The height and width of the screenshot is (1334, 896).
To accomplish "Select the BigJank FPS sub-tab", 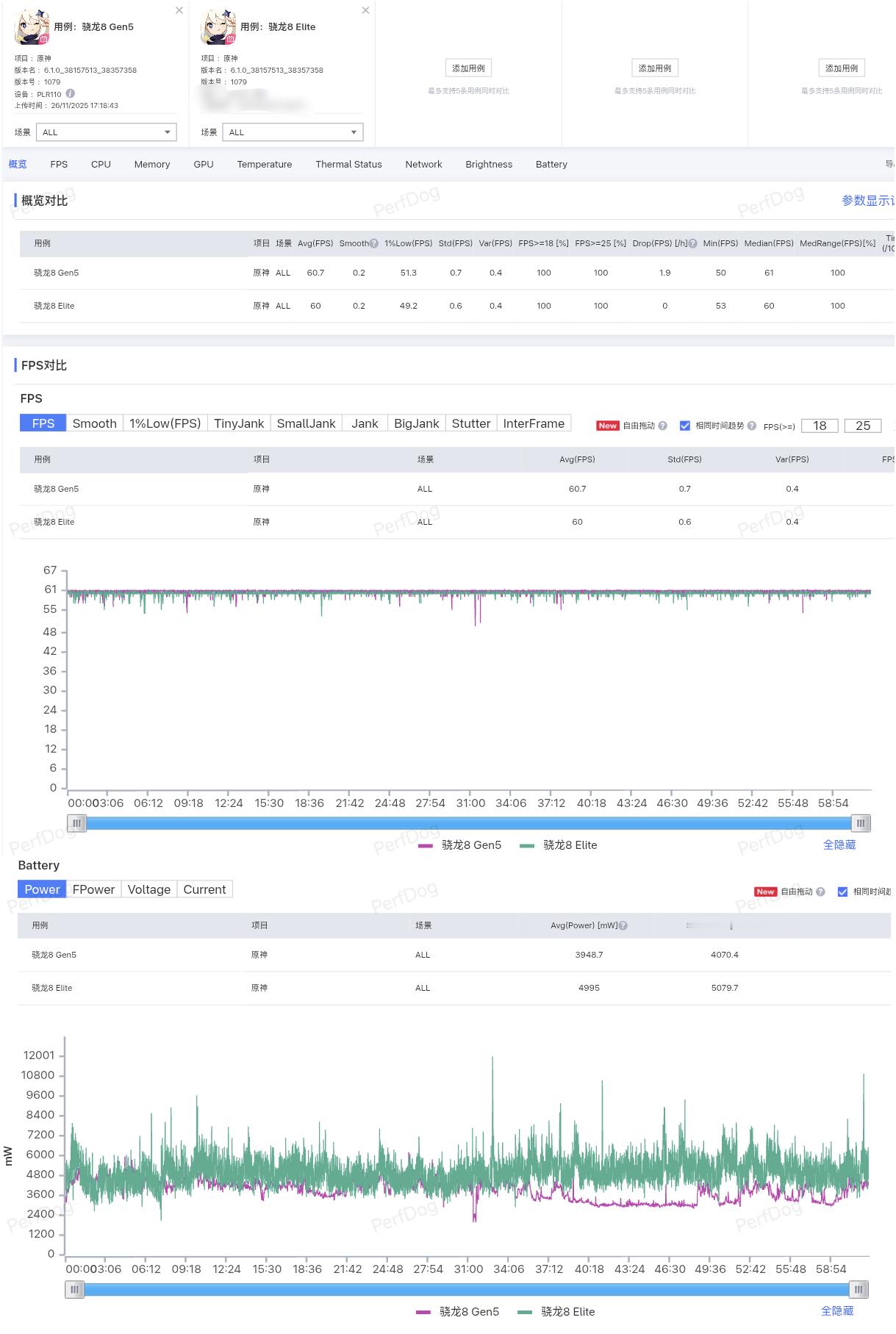I will 416,423.
